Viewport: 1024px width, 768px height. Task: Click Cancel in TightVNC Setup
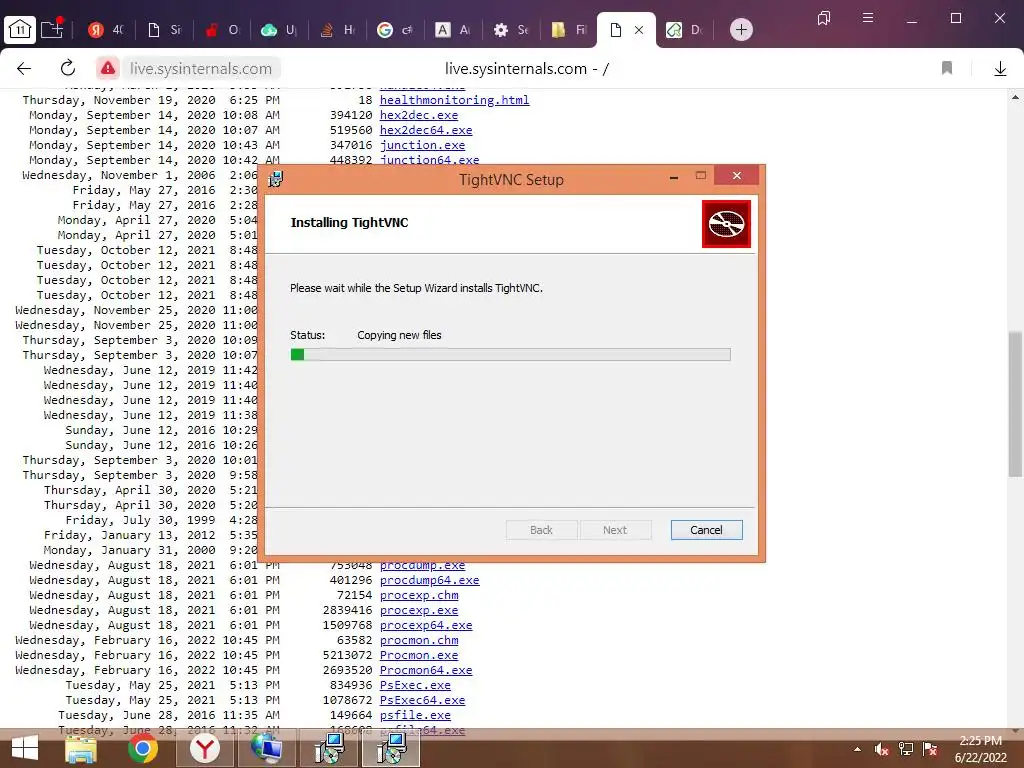706,530
